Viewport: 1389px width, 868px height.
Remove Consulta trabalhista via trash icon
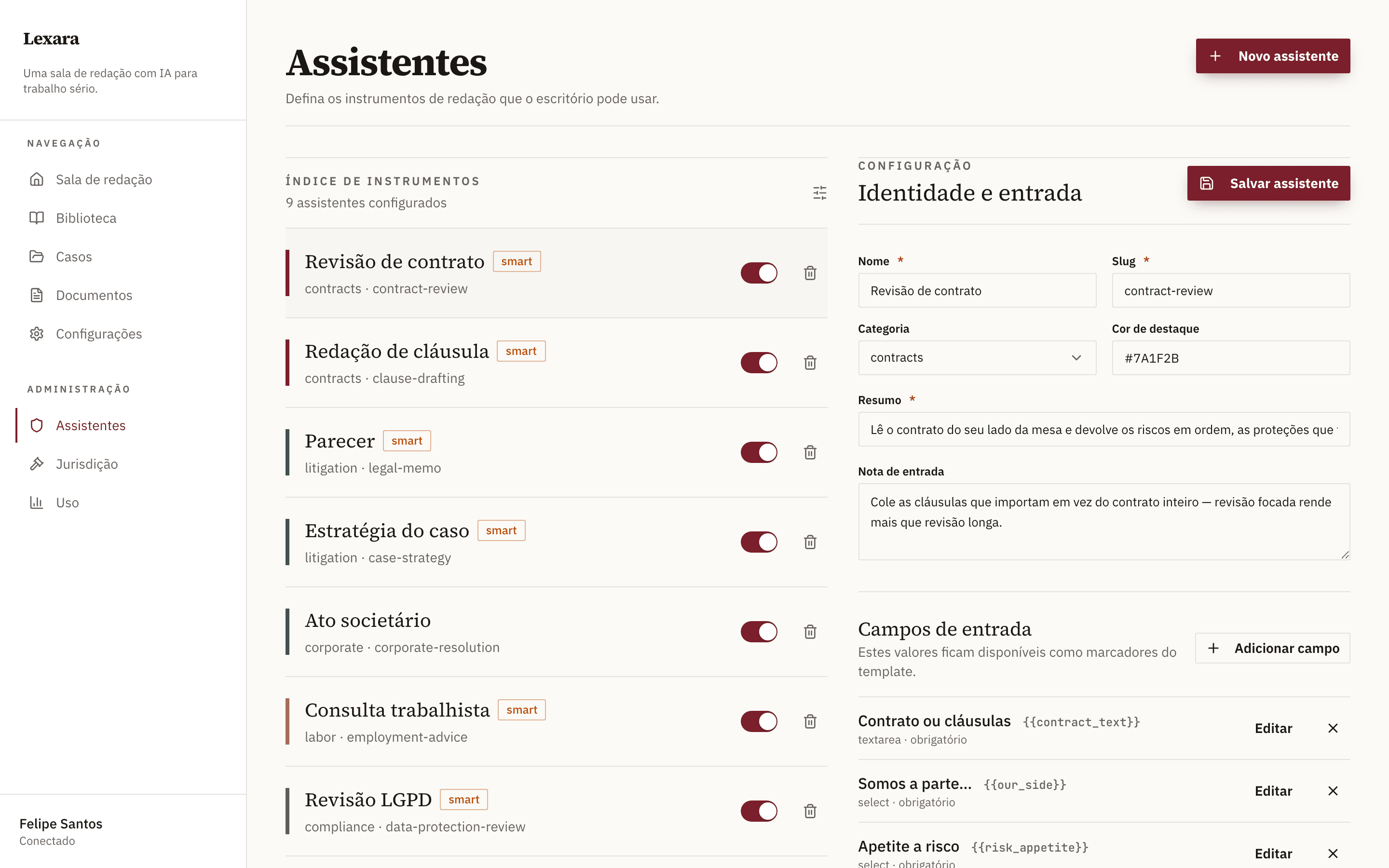[x=810, y=721]
